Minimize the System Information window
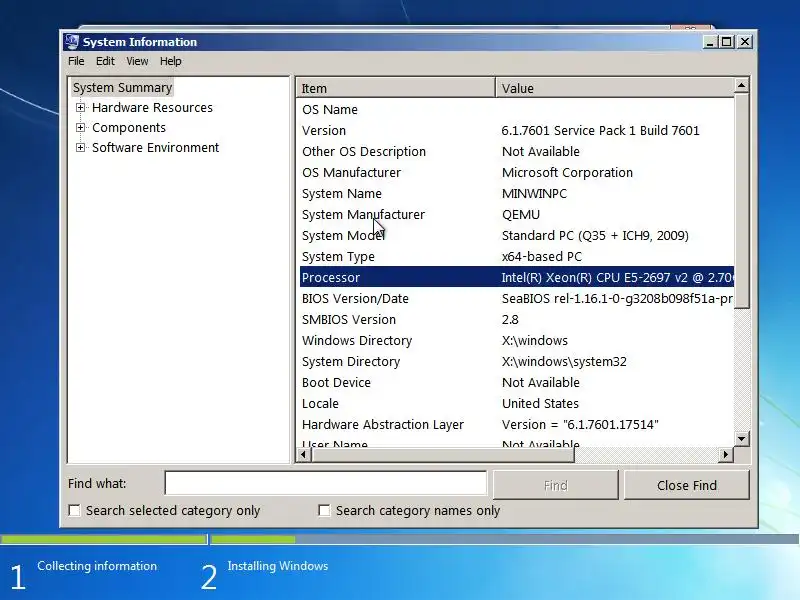800x600 pixels. (710, 42)
